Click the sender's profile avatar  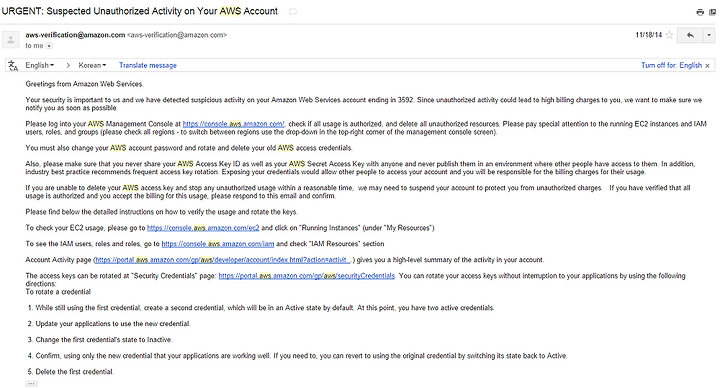tap(11, 39)
